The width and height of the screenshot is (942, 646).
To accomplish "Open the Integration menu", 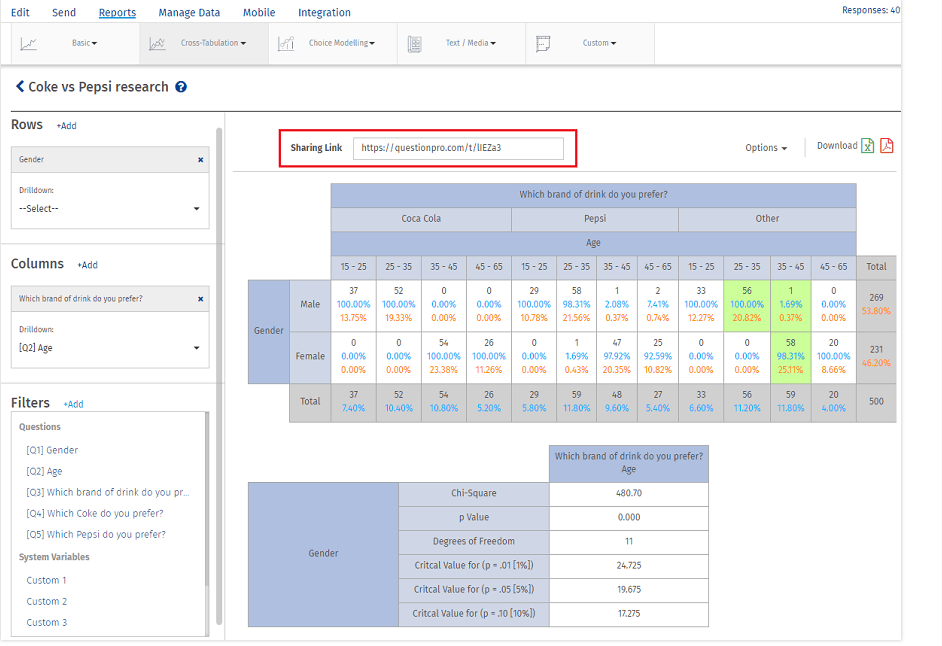I will [324, 13].
